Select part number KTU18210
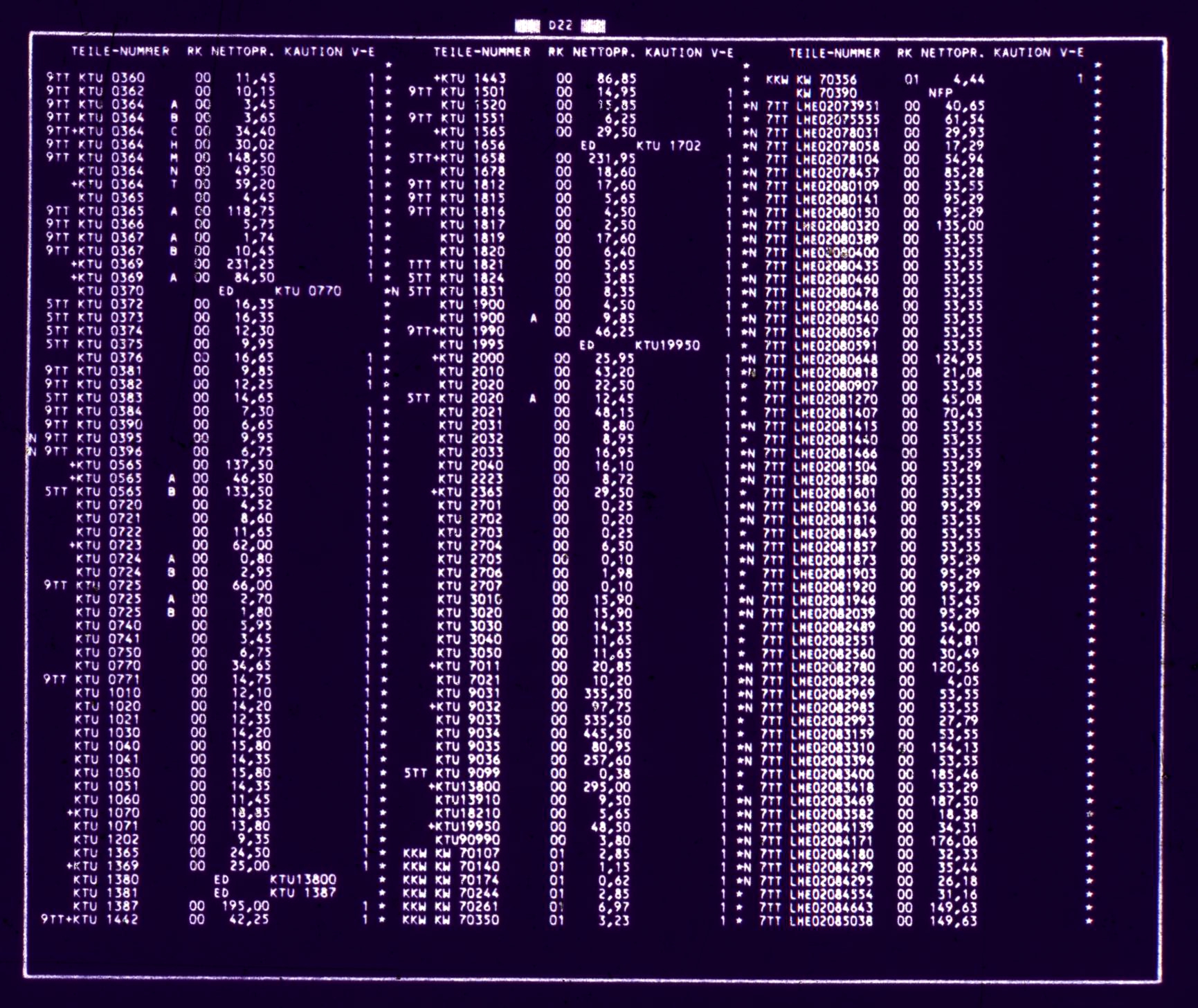The width and height of the screenshot is (1198, 1008). (x=468, y=813)
